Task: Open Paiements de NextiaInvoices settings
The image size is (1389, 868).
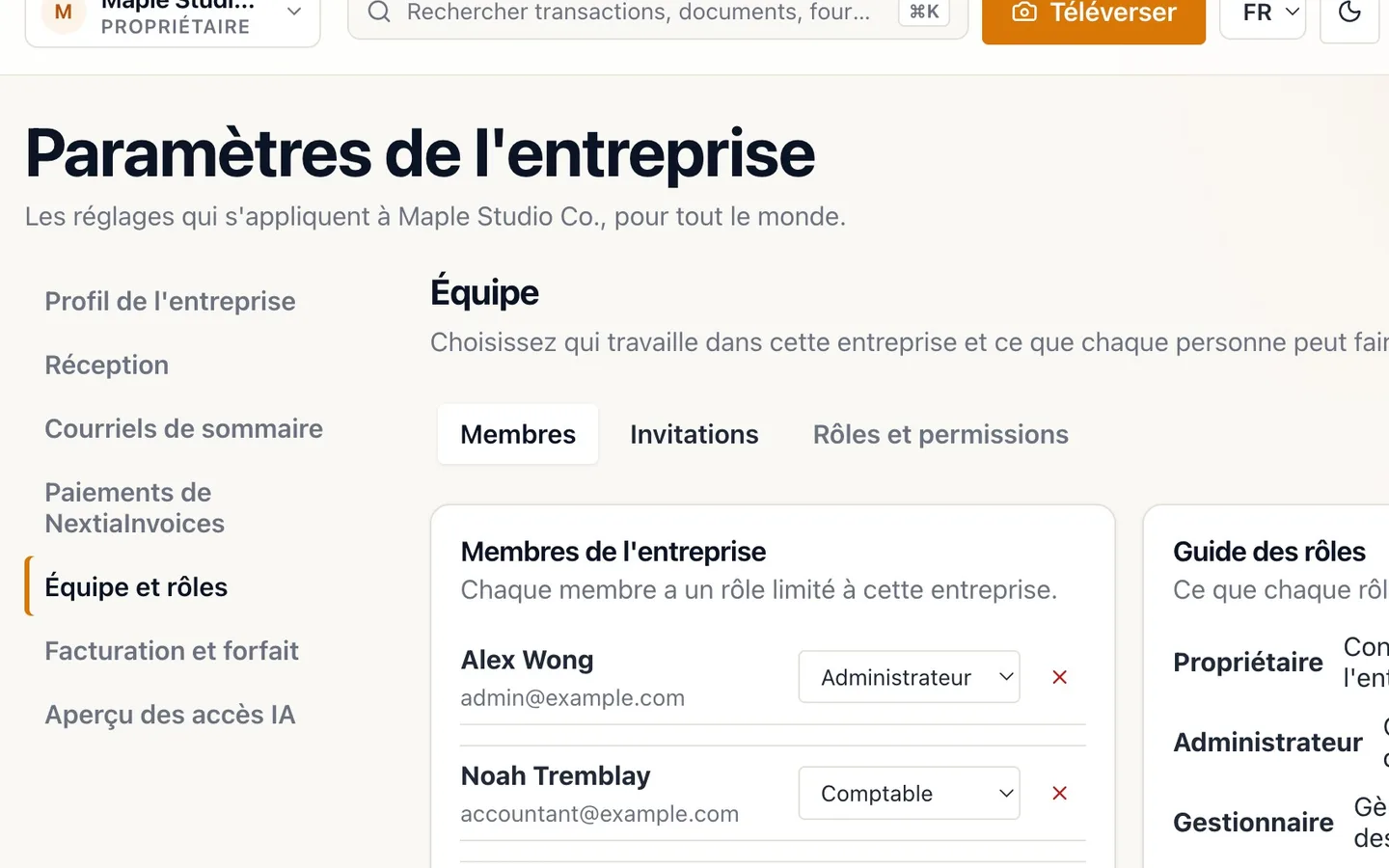Action: [134, 507]
